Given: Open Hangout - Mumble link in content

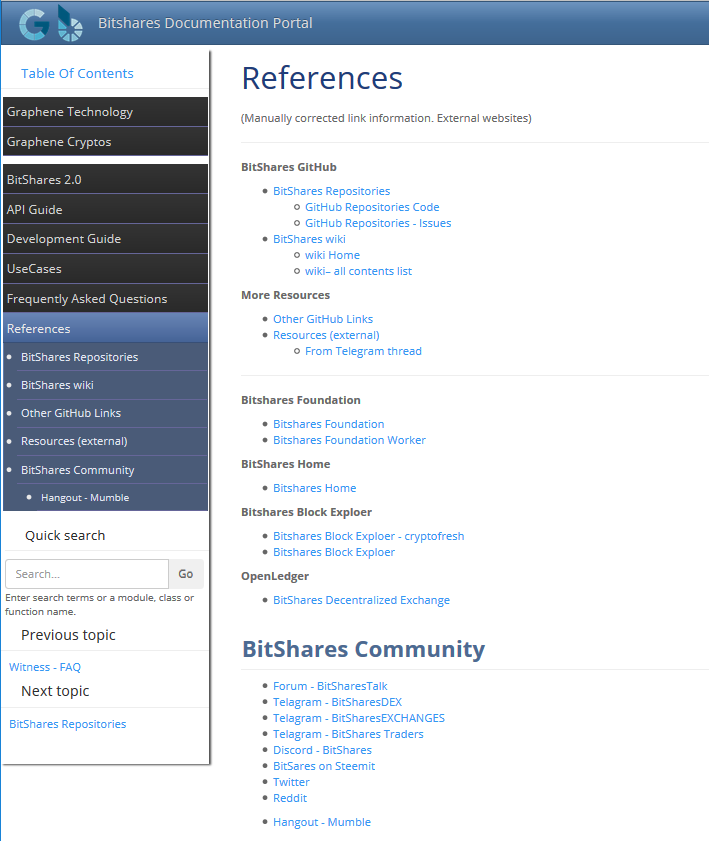Looking at the screenshot, I should tap(322, 822).
